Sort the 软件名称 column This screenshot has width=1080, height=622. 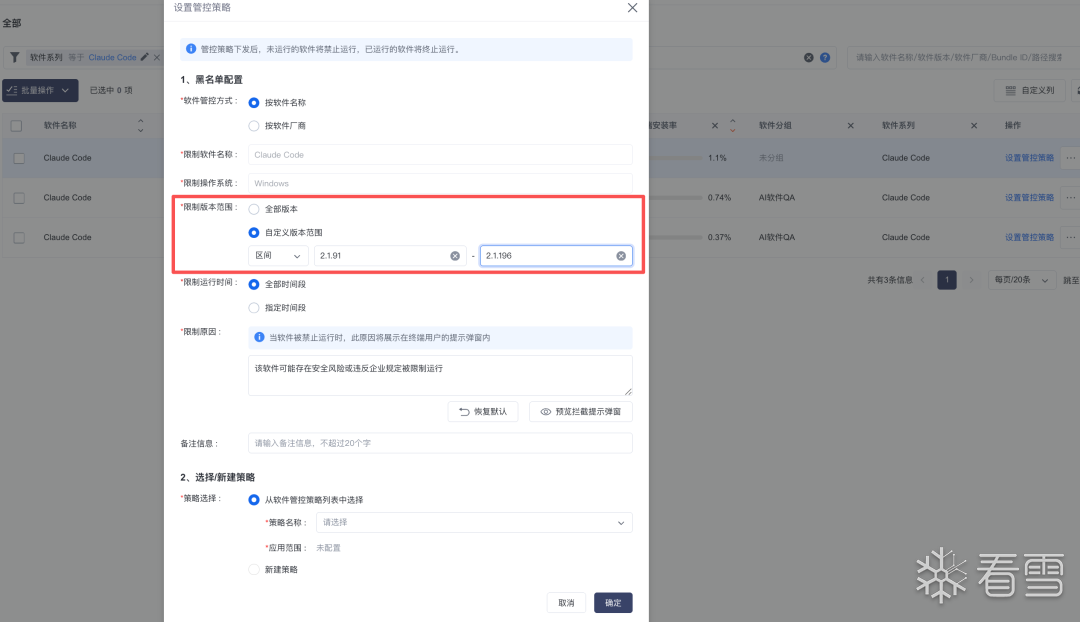(x=141, y=125)
